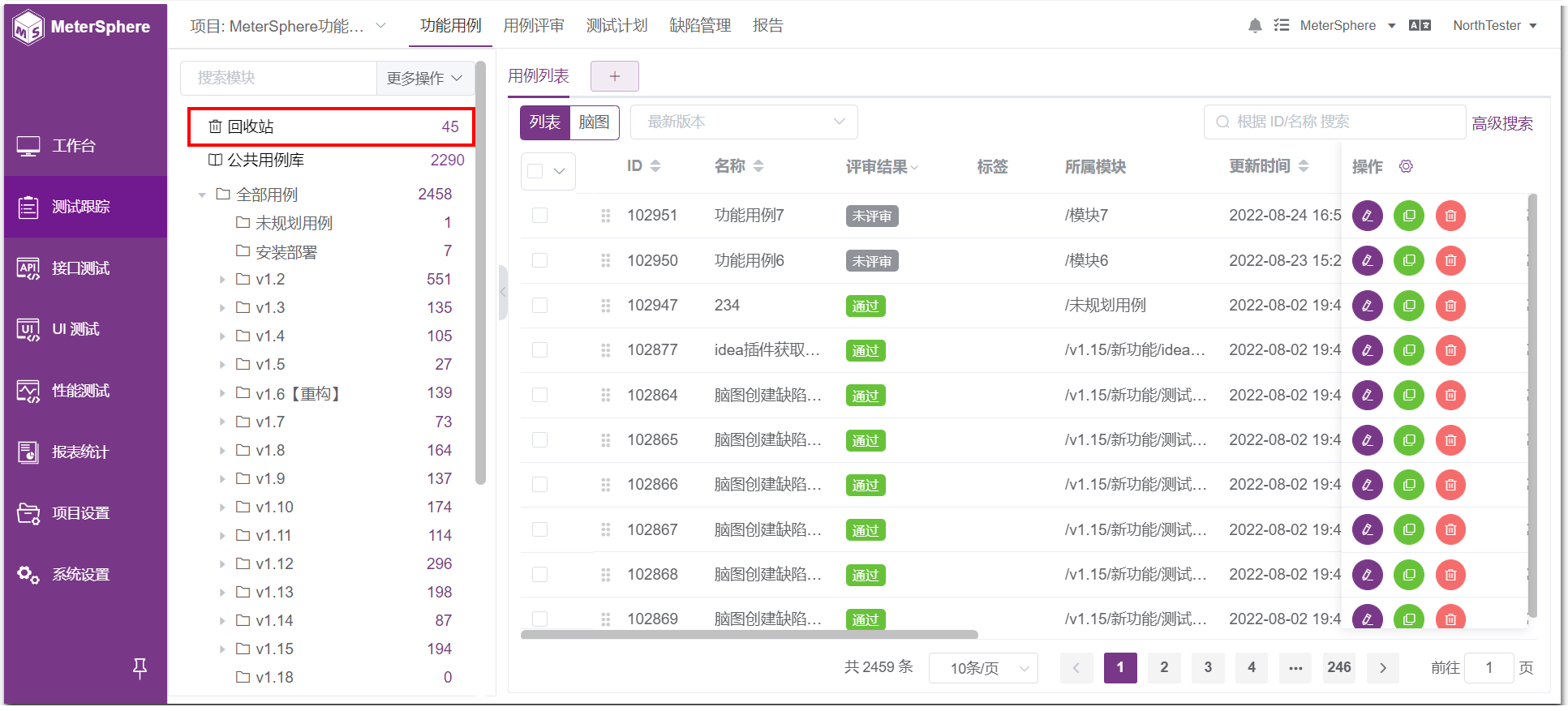Open the project selector dropdown
Image resolution: width=1568 pixels, height=711 pixels.
[x=288, y=26]
